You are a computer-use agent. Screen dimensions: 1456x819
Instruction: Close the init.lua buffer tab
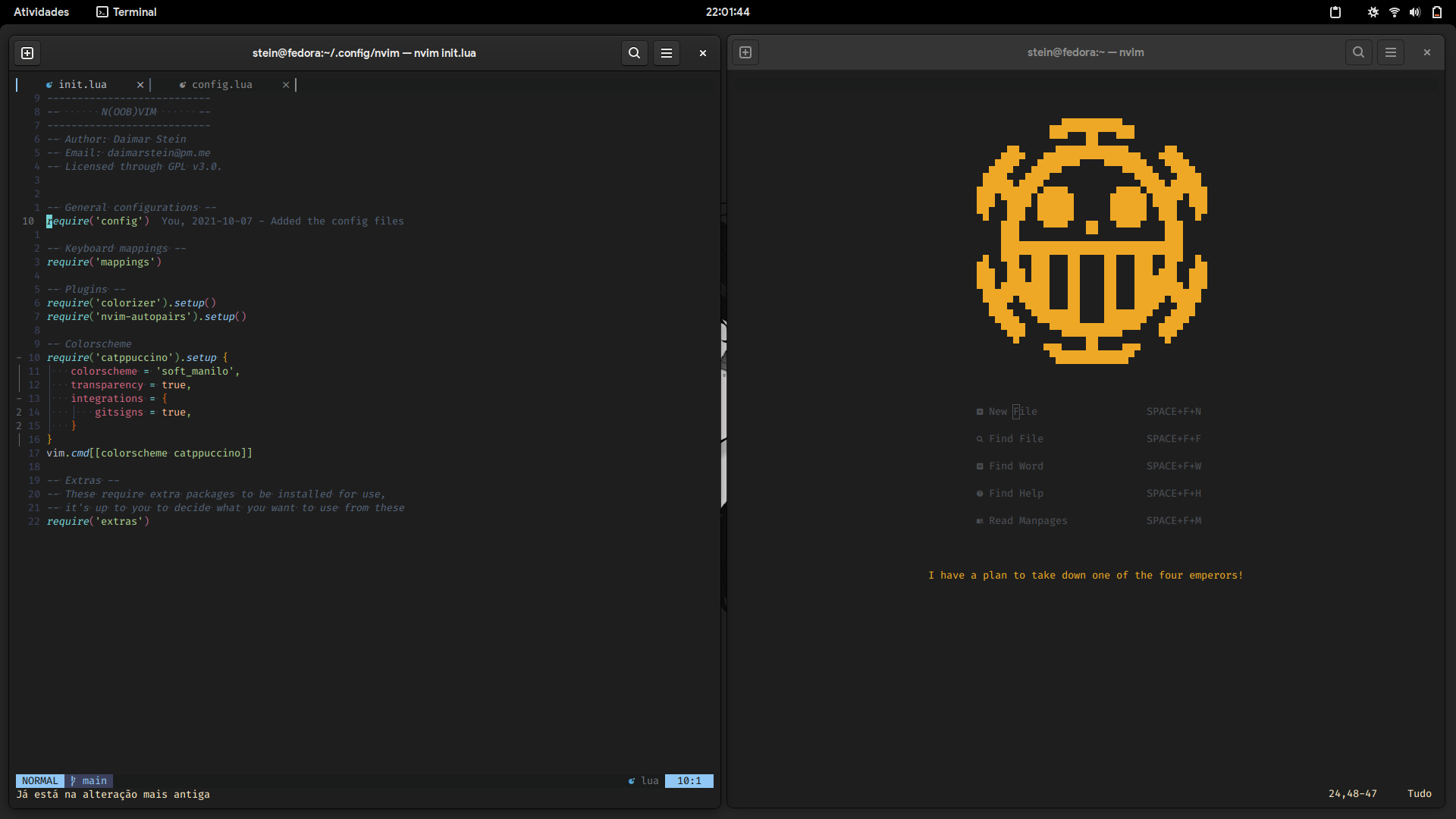140,85
